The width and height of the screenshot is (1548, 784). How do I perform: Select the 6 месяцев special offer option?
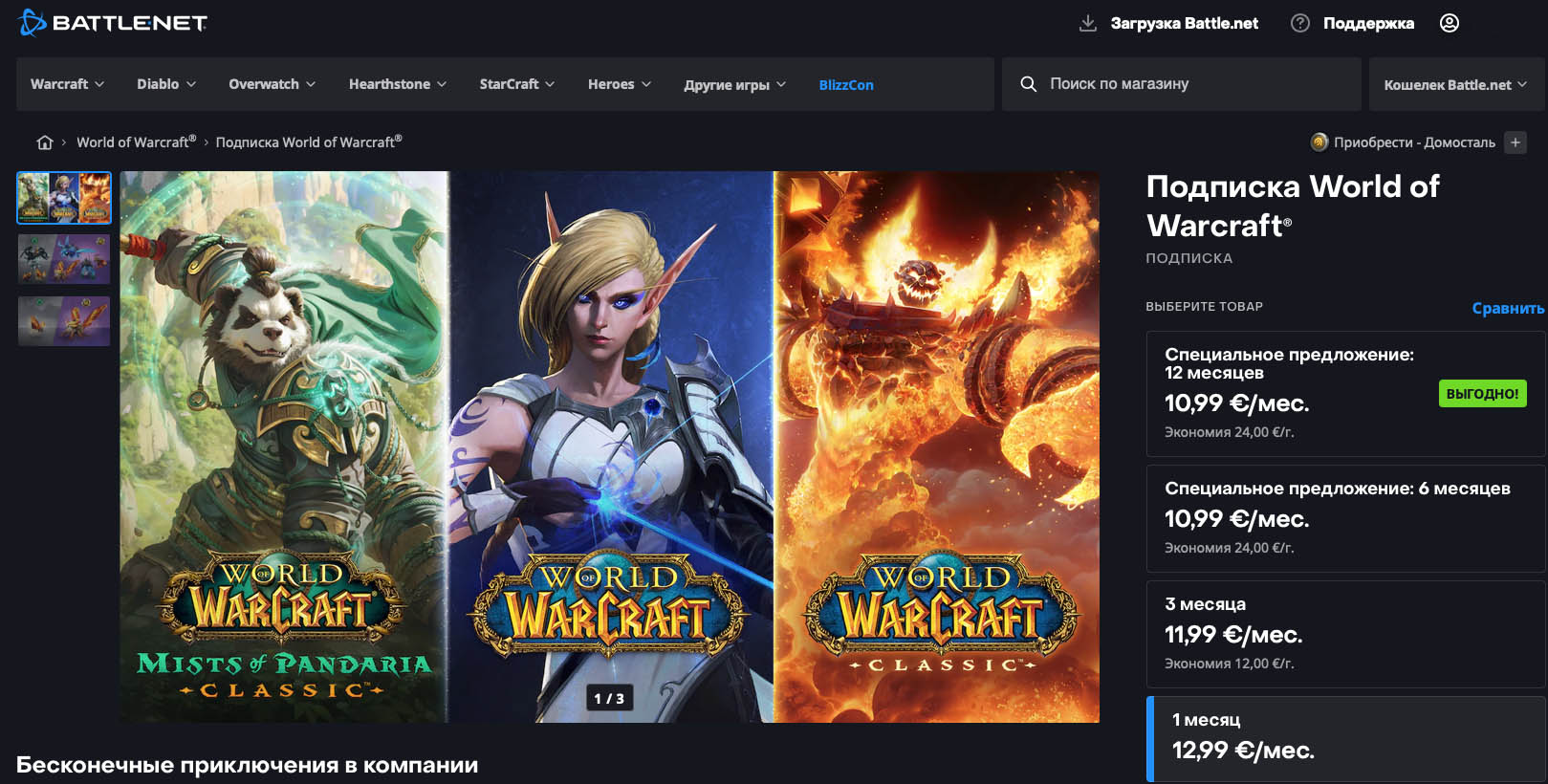click(x=1345, y=518)
